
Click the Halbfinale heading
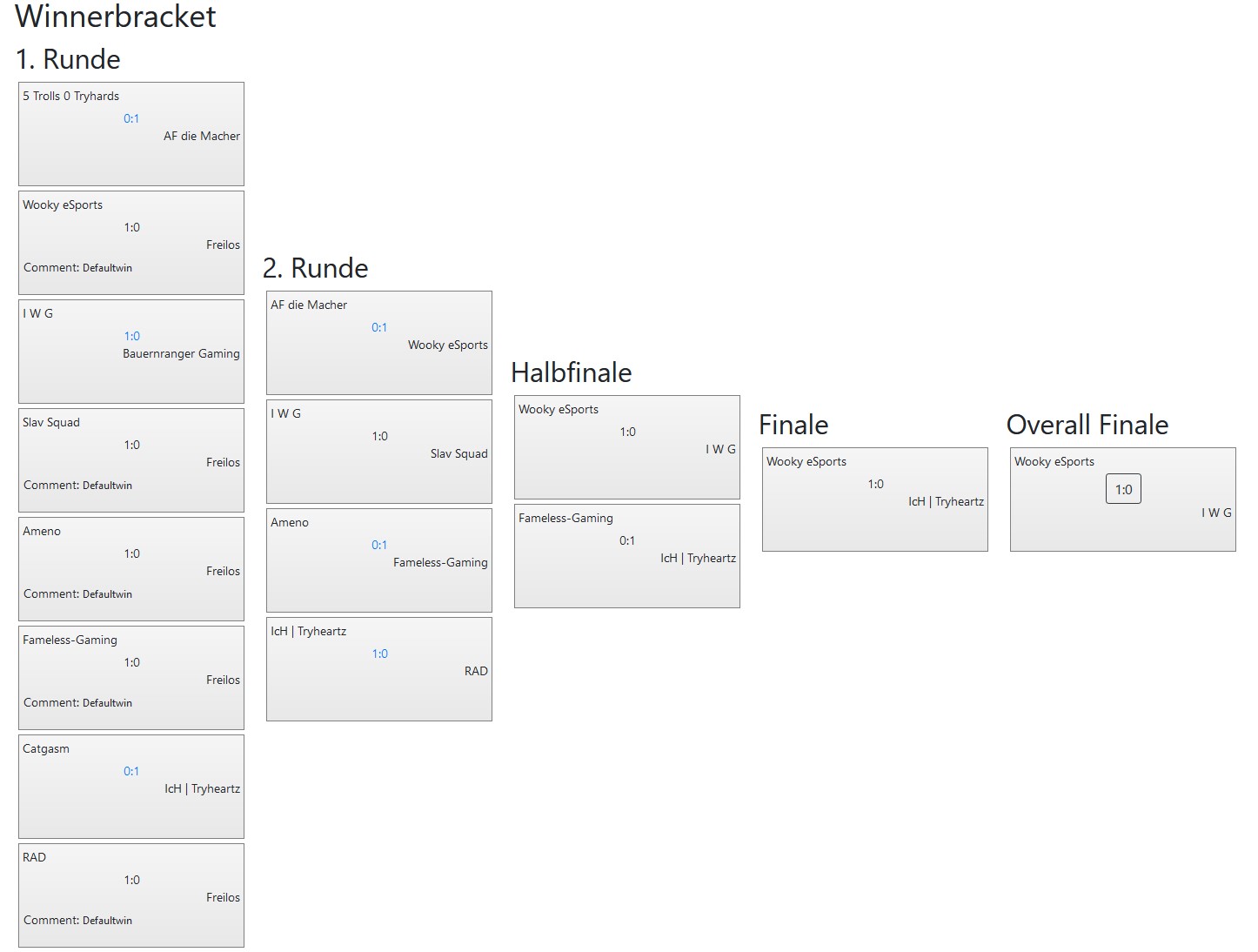click(x=571, y=372)
